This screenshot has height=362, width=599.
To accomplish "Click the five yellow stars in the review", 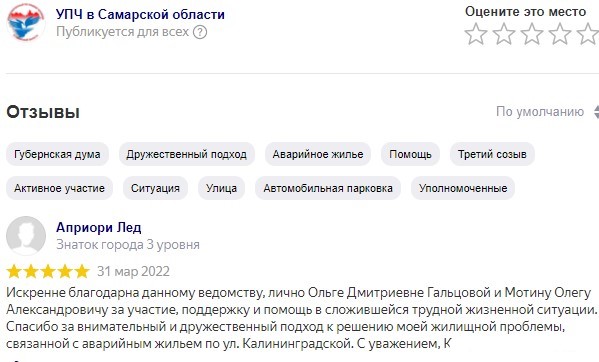I will click(x=48, y=272).
